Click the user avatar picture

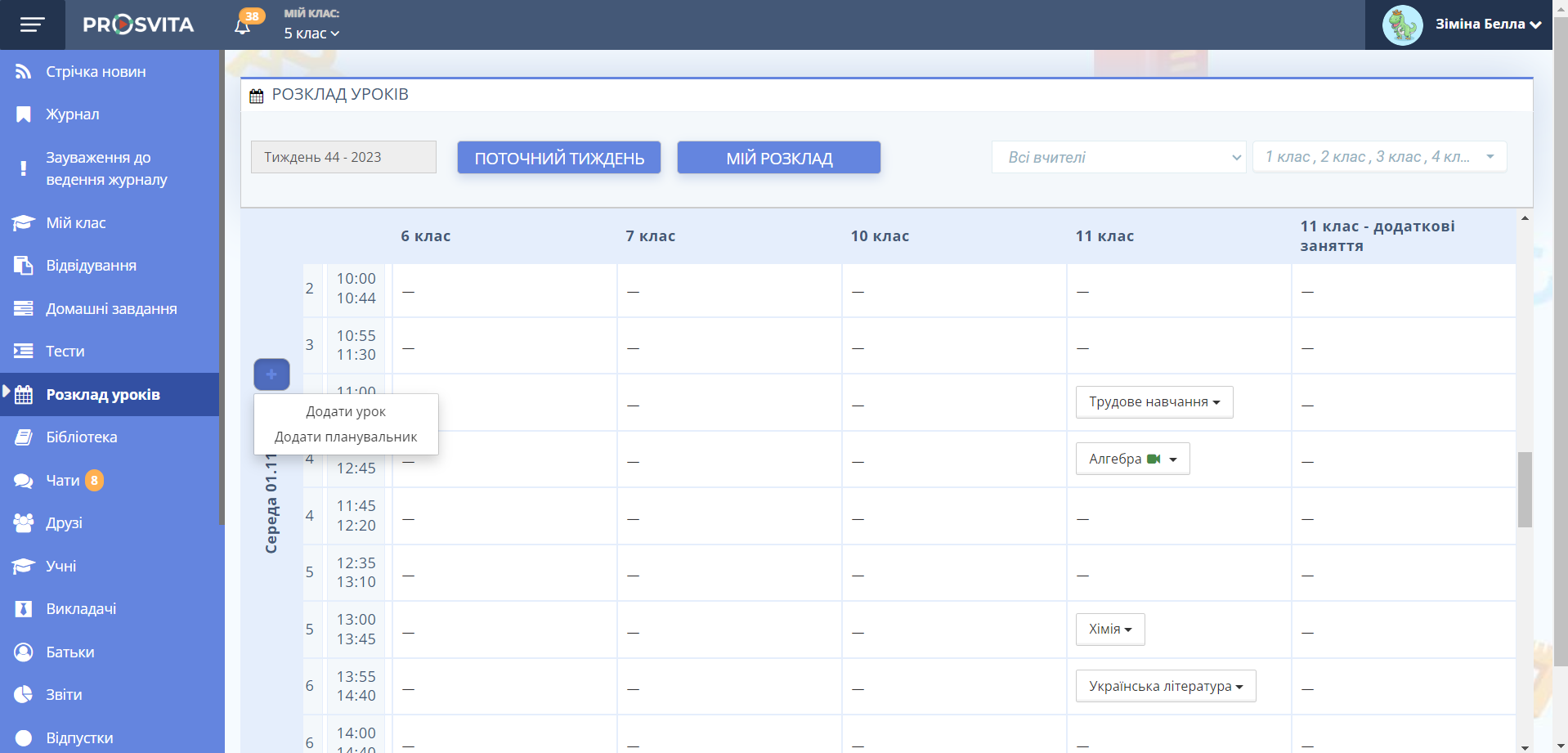tap(1402, 25)
